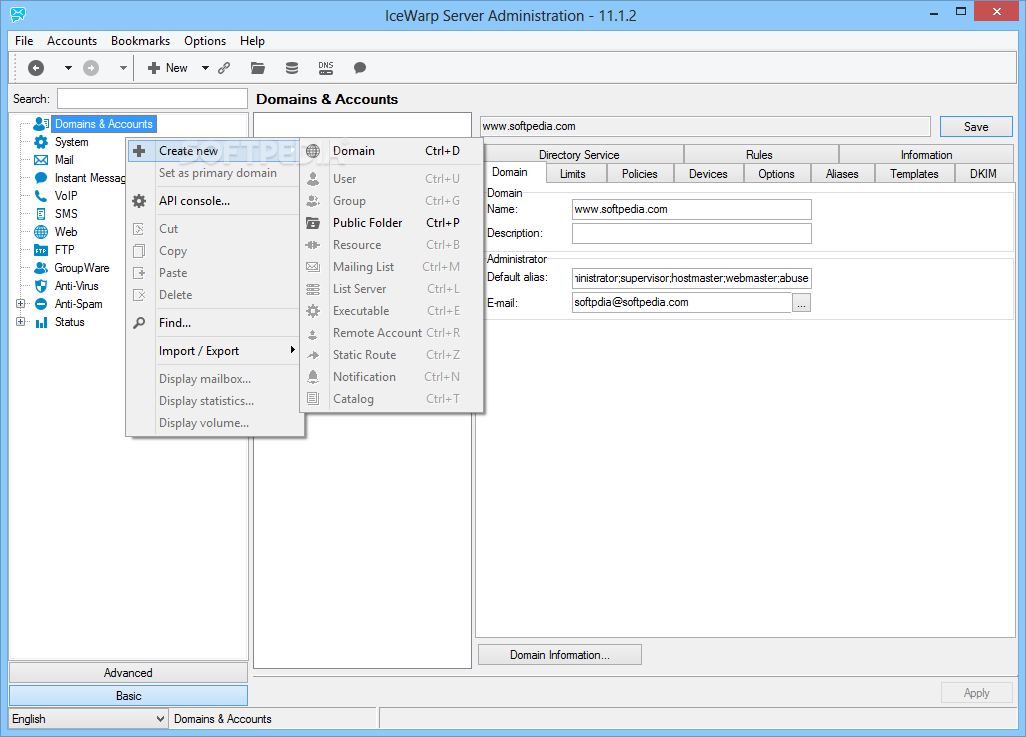Click the DNS toolbar icon
The width and height of the screenshot is (1026, 737).
coord(326,68)
